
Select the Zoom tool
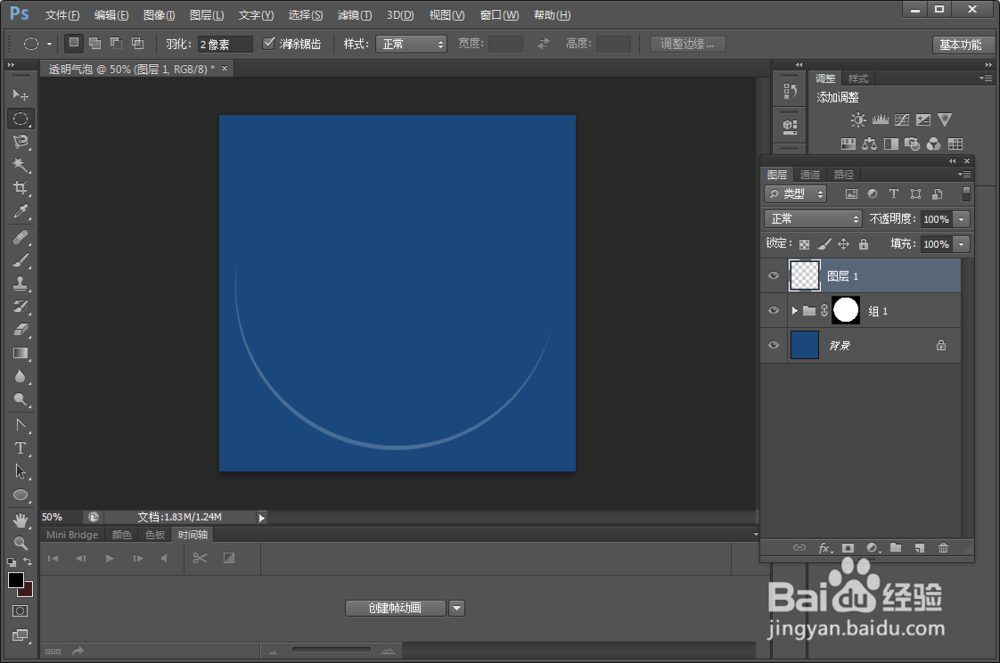click(20, 543)
